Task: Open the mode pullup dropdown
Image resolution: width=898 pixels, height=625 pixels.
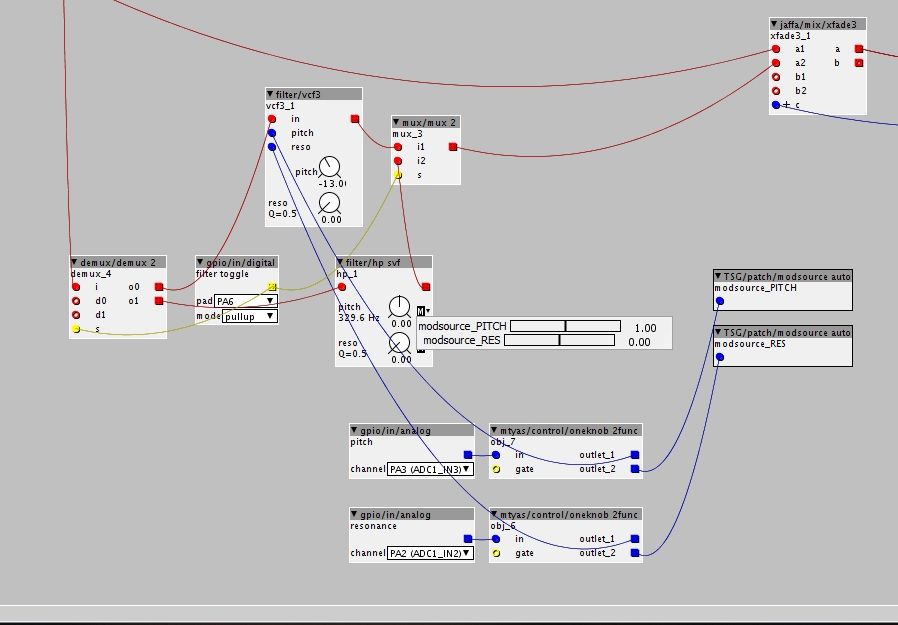Action: (249, 316)
